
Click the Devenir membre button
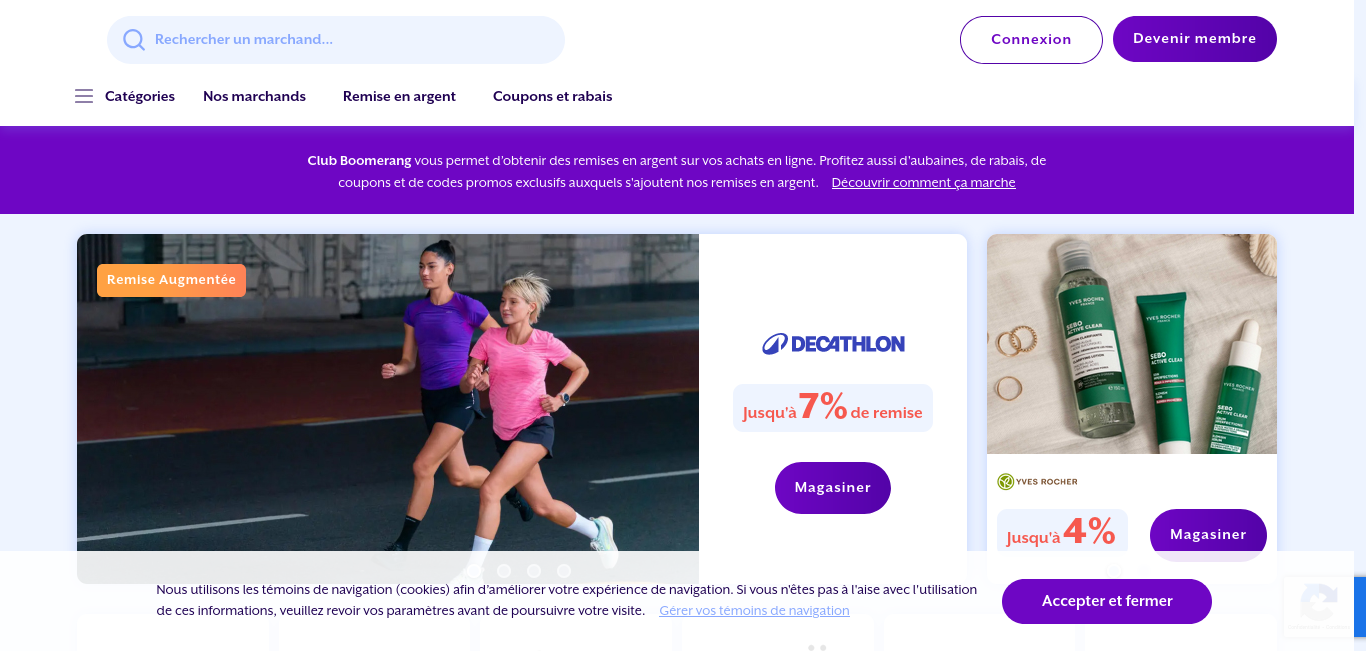[x=1195, y=39]
